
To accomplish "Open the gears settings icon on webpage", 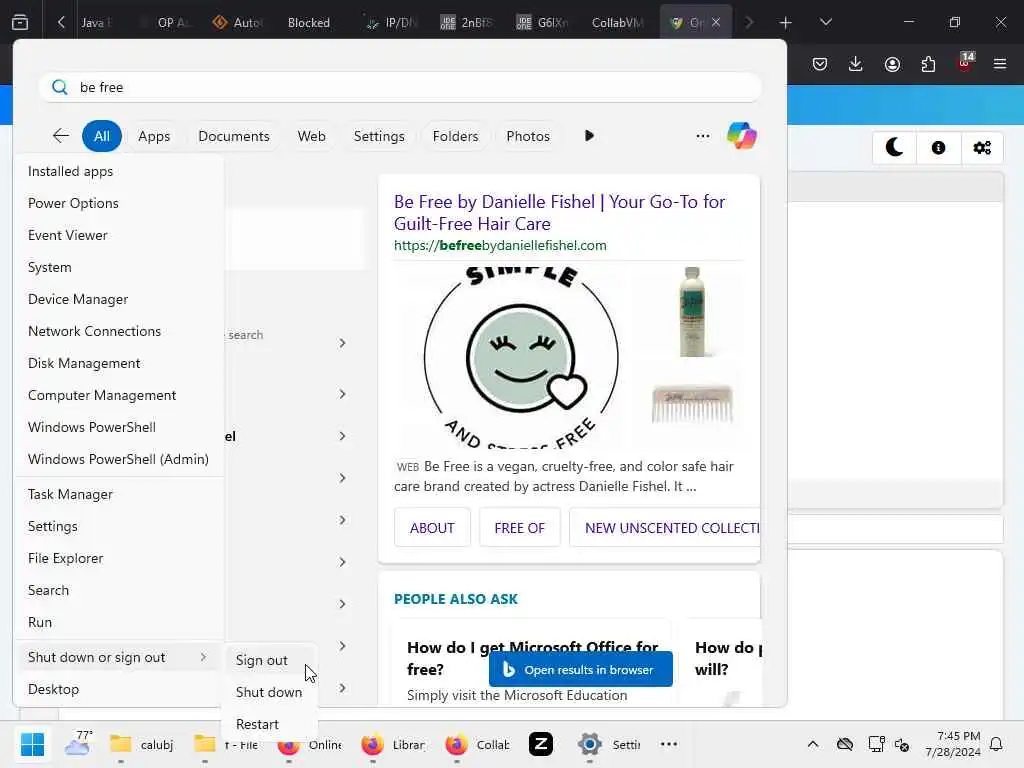I will pyautogui.click(x=982, y=148).
